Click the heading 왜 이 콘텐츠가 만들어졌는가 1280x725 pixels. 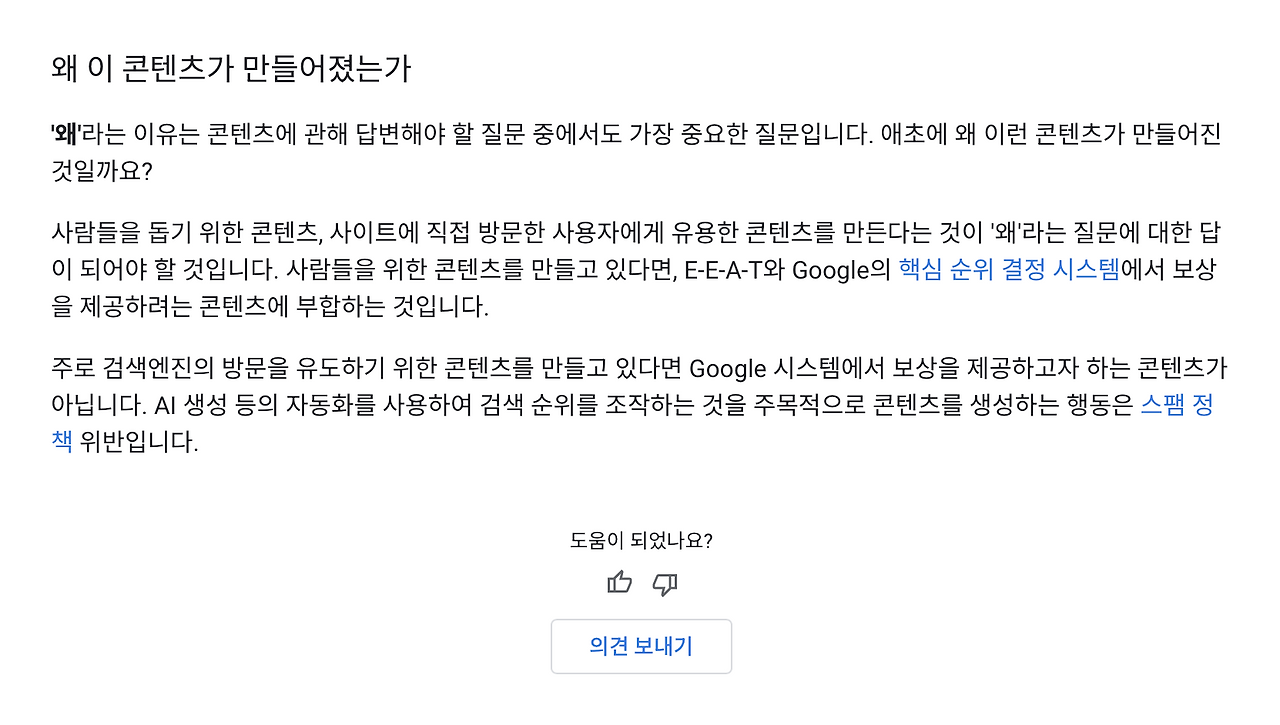[231, 70]
